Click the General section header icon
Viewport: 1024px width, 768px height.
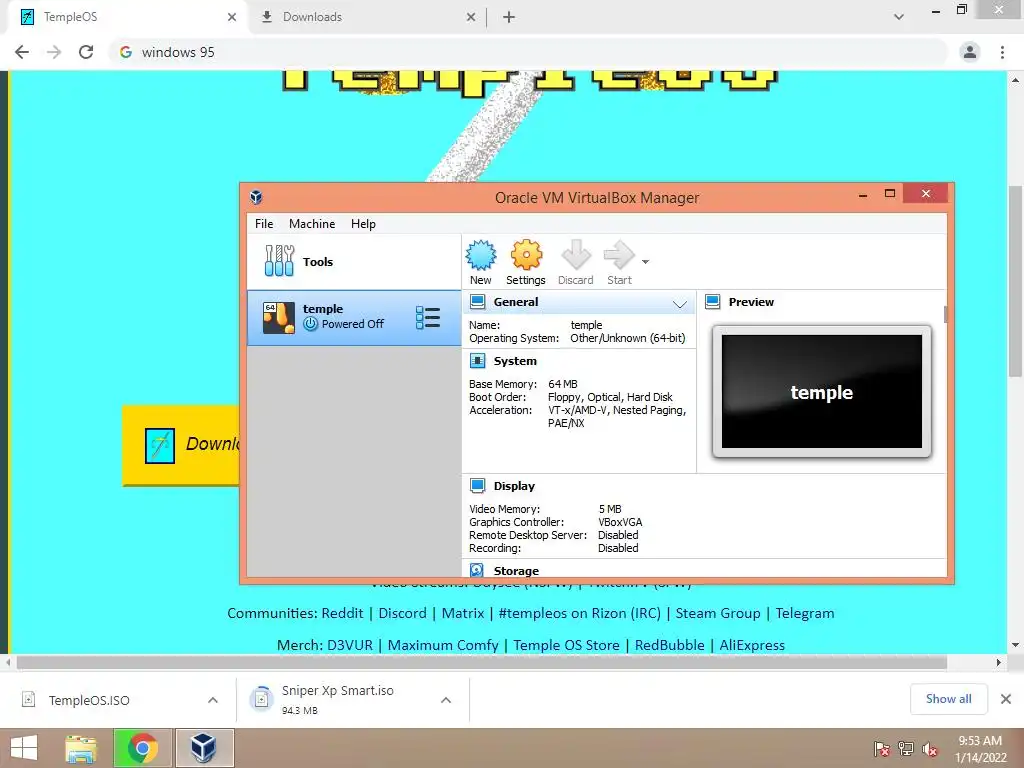click(477, 302)
